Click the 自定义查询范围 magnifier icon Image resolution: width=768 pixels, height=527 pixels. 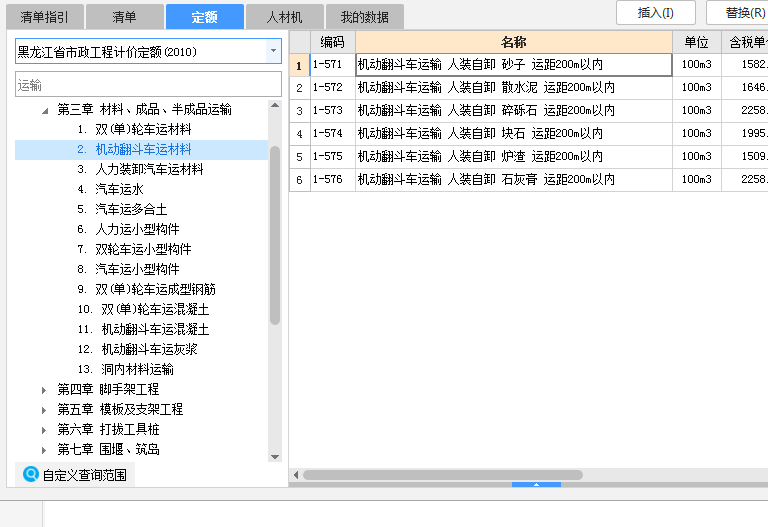31,474
